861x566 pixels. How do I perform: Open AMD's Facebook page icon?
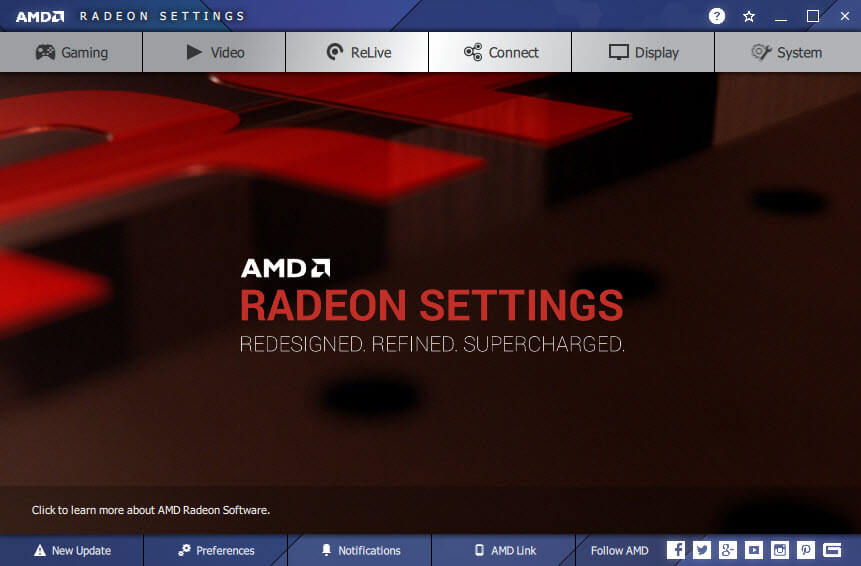point(676,550)
